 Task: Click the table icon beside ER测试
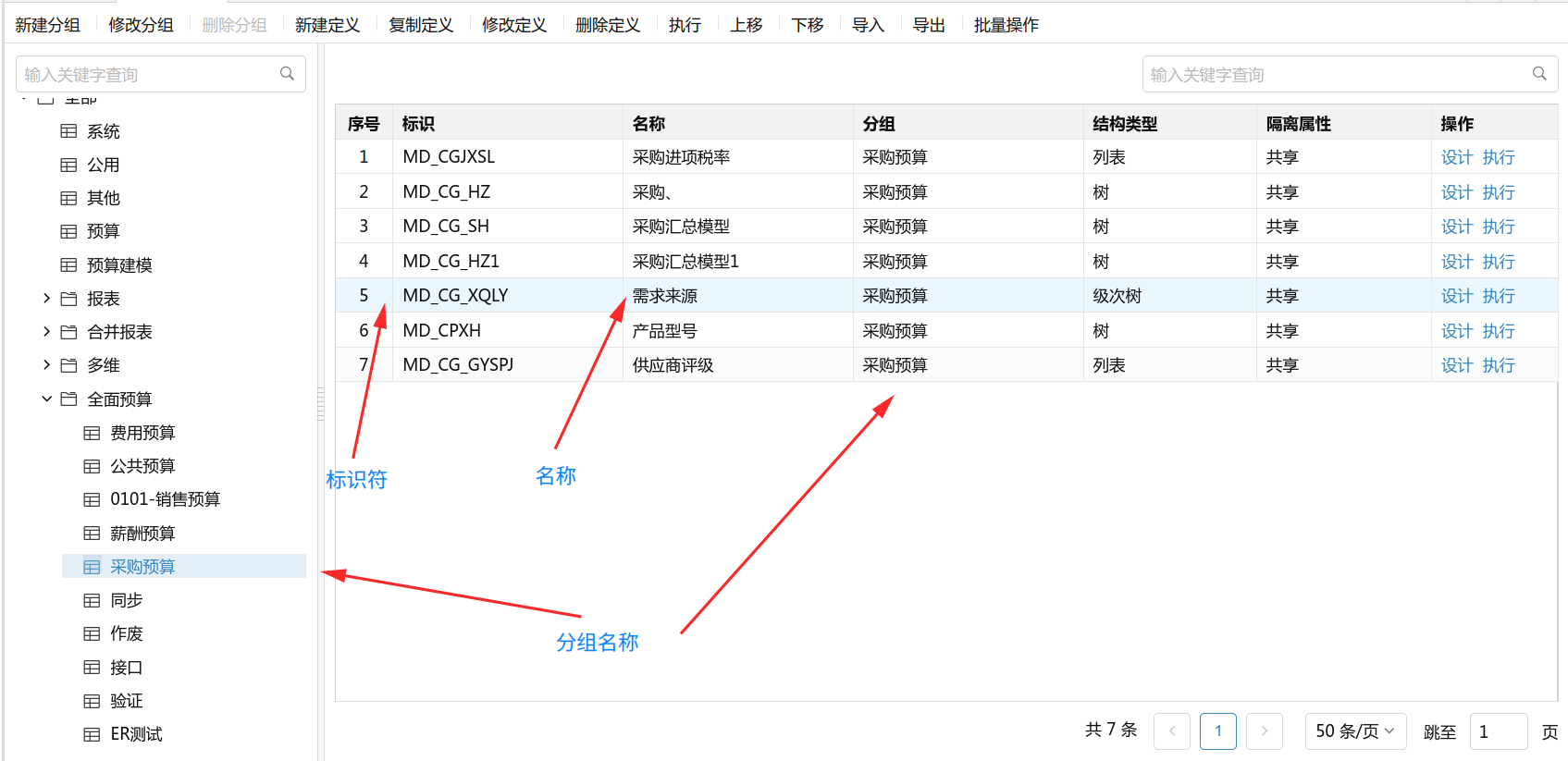point(92,734)
